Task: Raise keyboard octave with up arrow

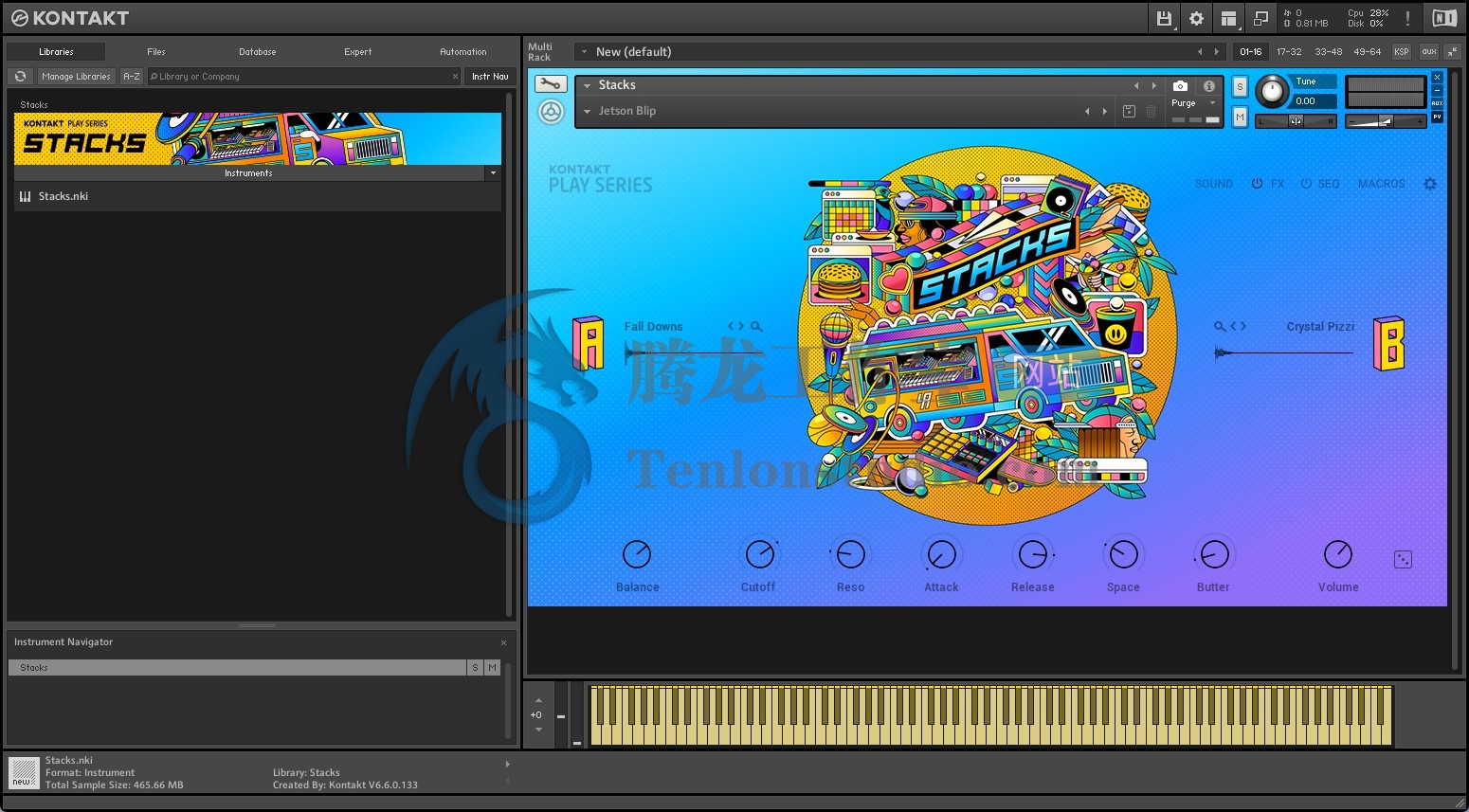Action: click(538, 700)
